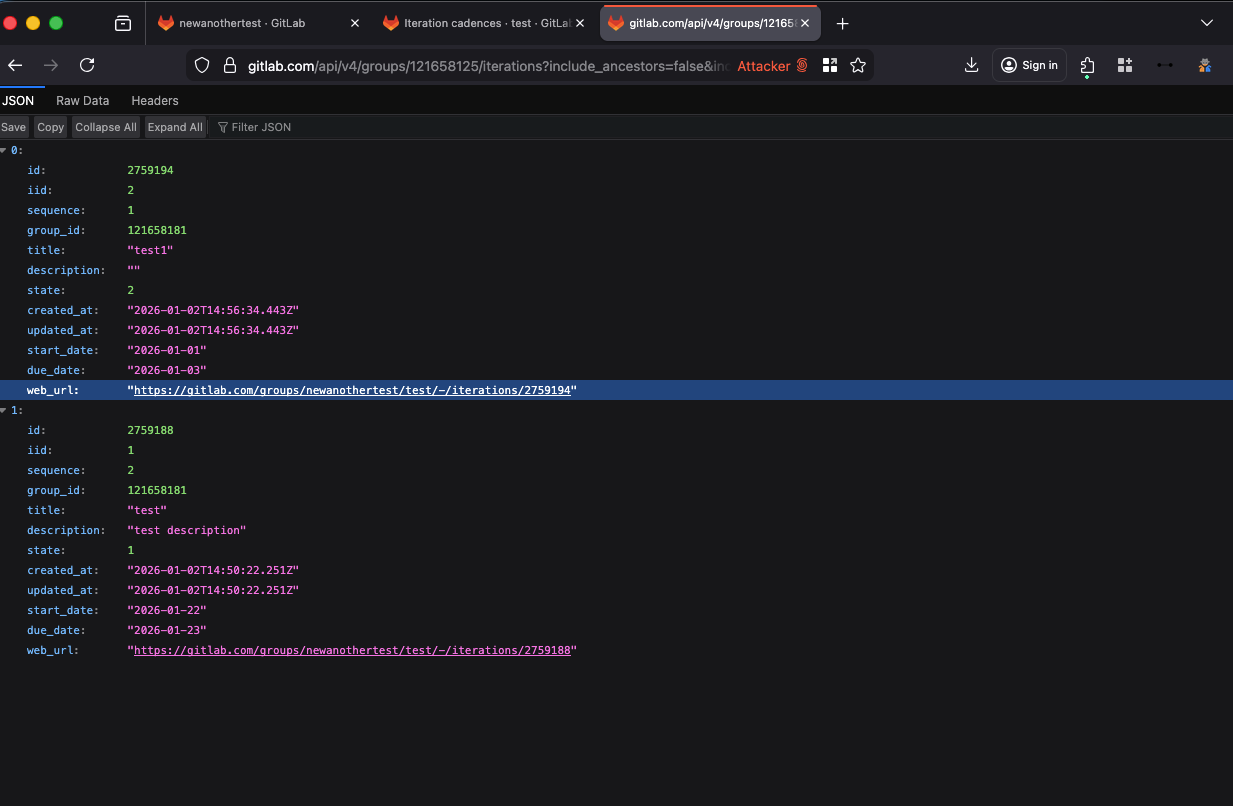Viewport: 1233px width, 806px height.
Task: Bookmark this page with the star icon
Action: [857, 65]
